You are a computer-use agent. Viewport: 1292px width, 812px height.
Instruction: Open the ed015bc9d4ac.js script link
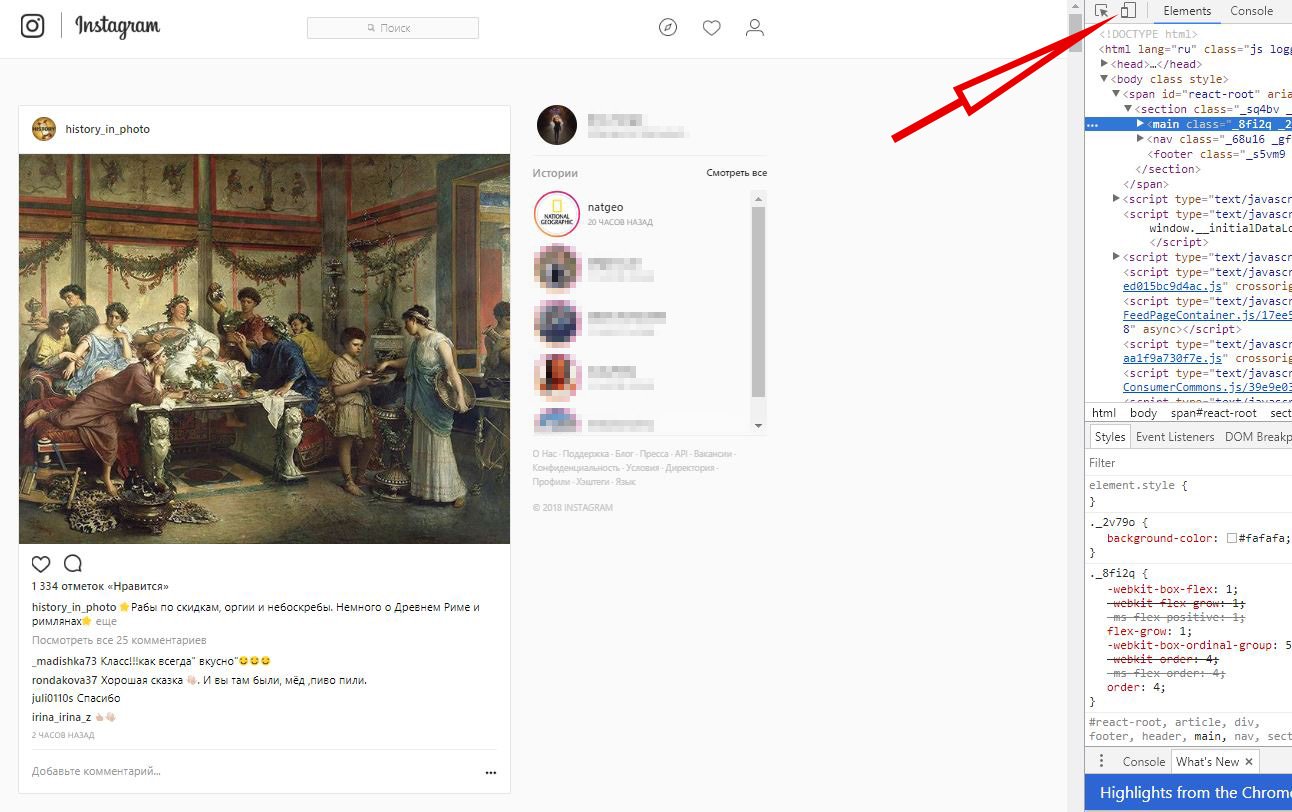[x=1173, y=286]
